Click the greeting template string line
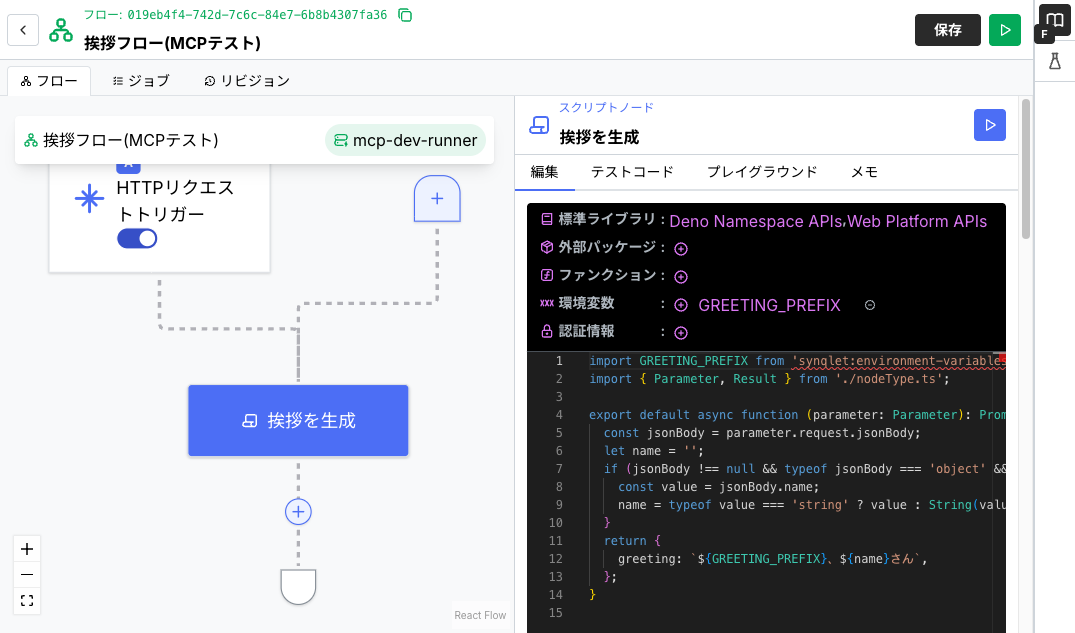 pyautogui.click(x=773, y=559)
